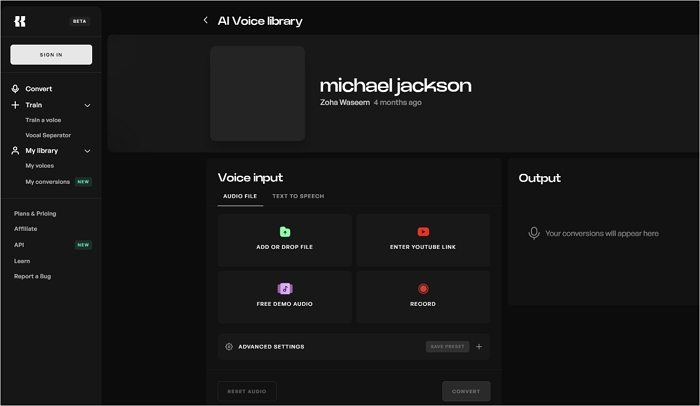Viewport: 700px width, 406px height.
Task: Click the Convert button
Action: [466, 391]
